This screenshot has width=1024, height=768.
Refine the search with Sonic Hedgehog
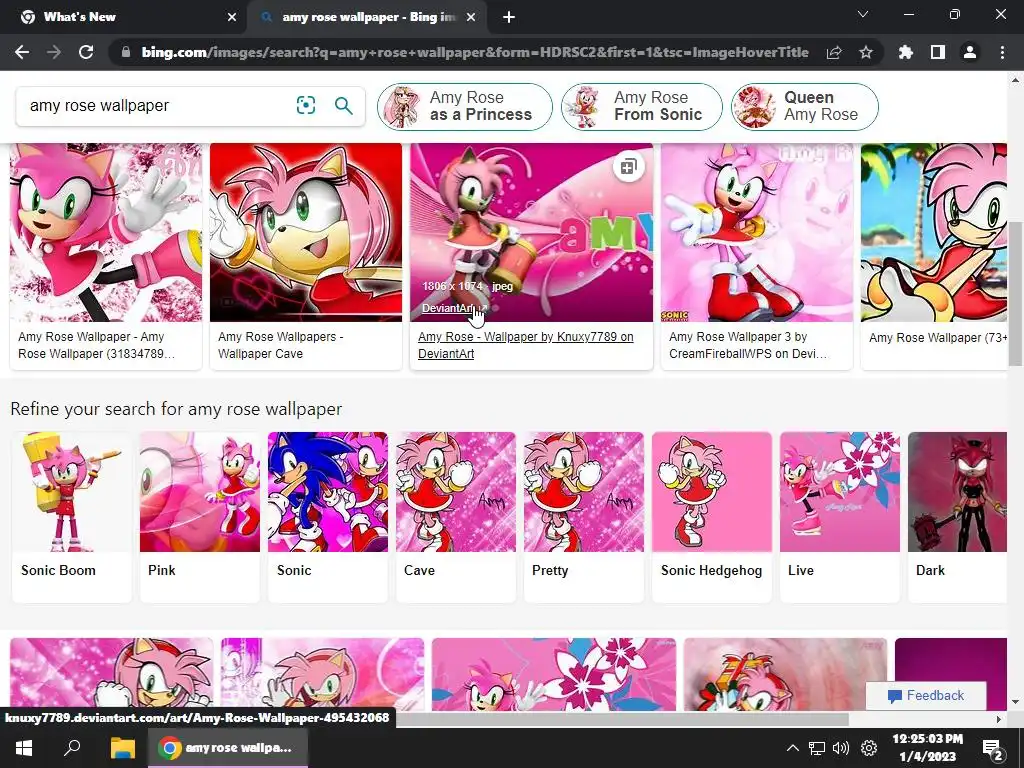coord(712,517)
